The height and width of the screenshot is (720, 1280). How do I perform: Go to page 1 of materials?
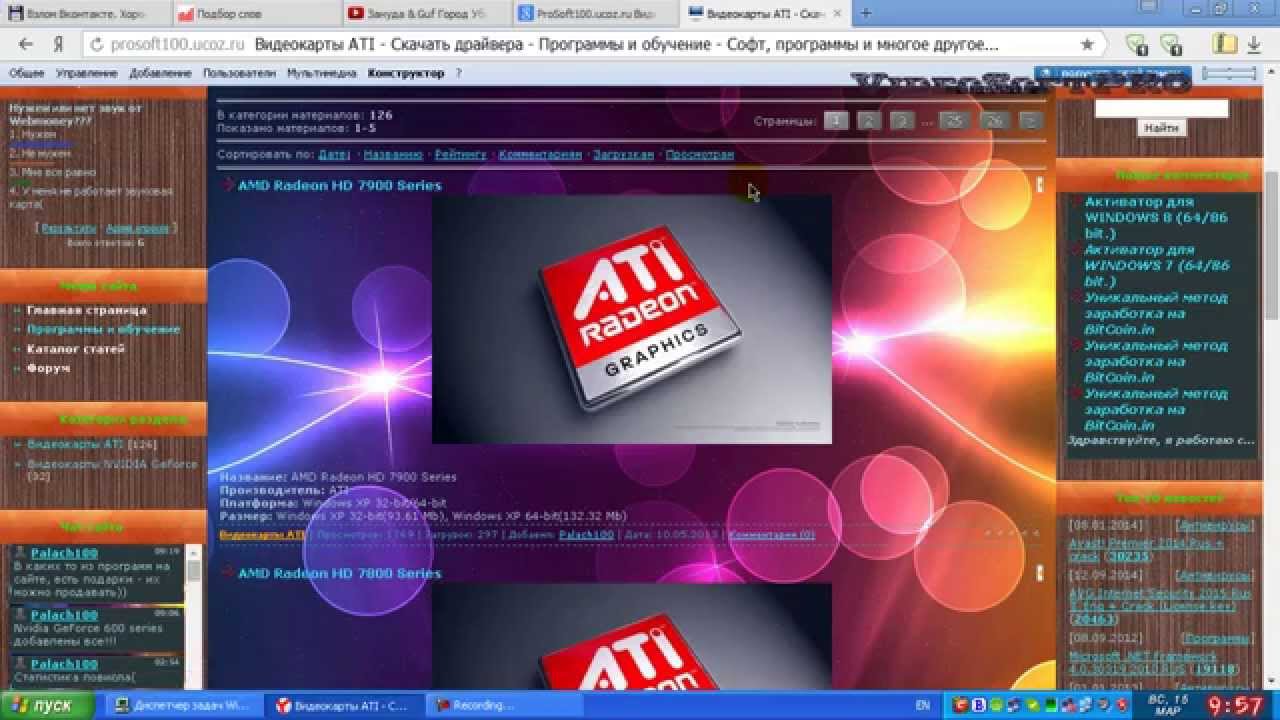click(837, 121)
